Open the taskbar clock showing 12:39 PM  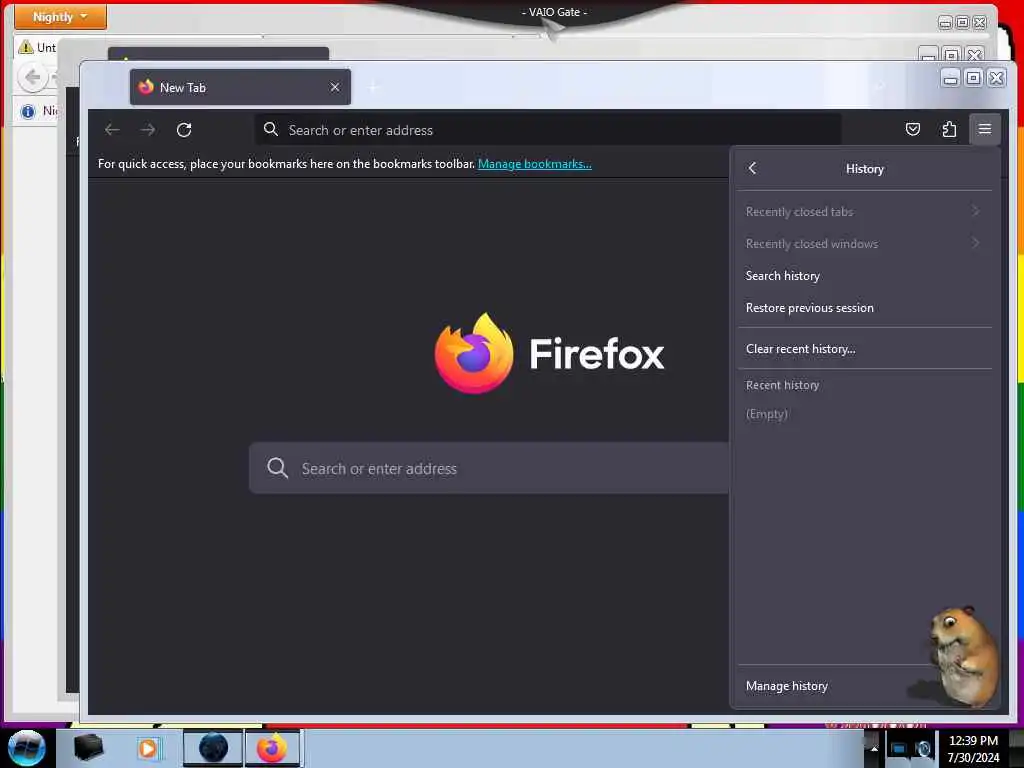tap(973, 748)
